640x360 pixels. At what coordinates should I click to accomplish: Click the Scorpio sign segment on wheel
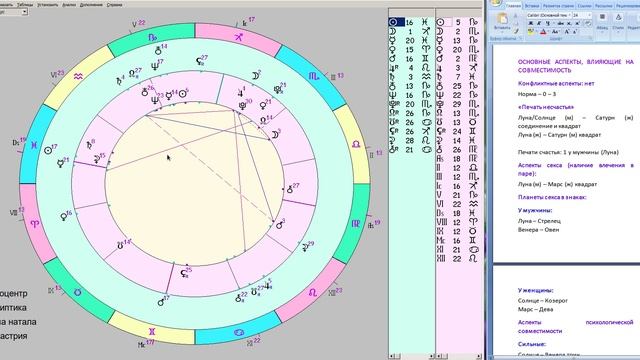(313, 76)
